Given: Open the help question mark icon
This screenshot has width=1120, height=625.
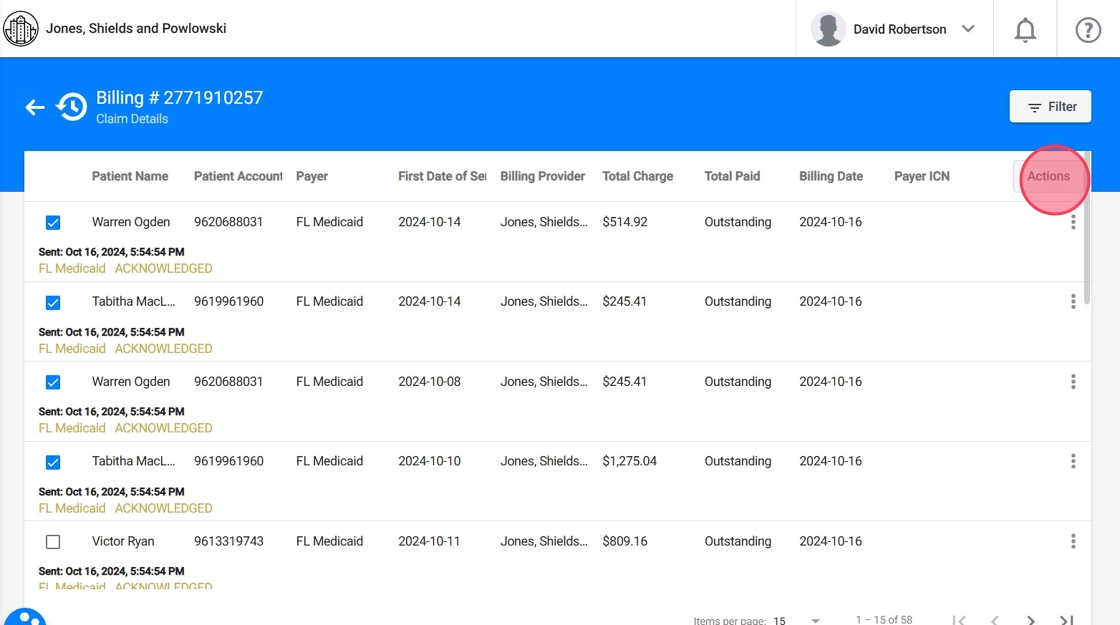Looking at the screenshot, I should [x=1088, y=30].
